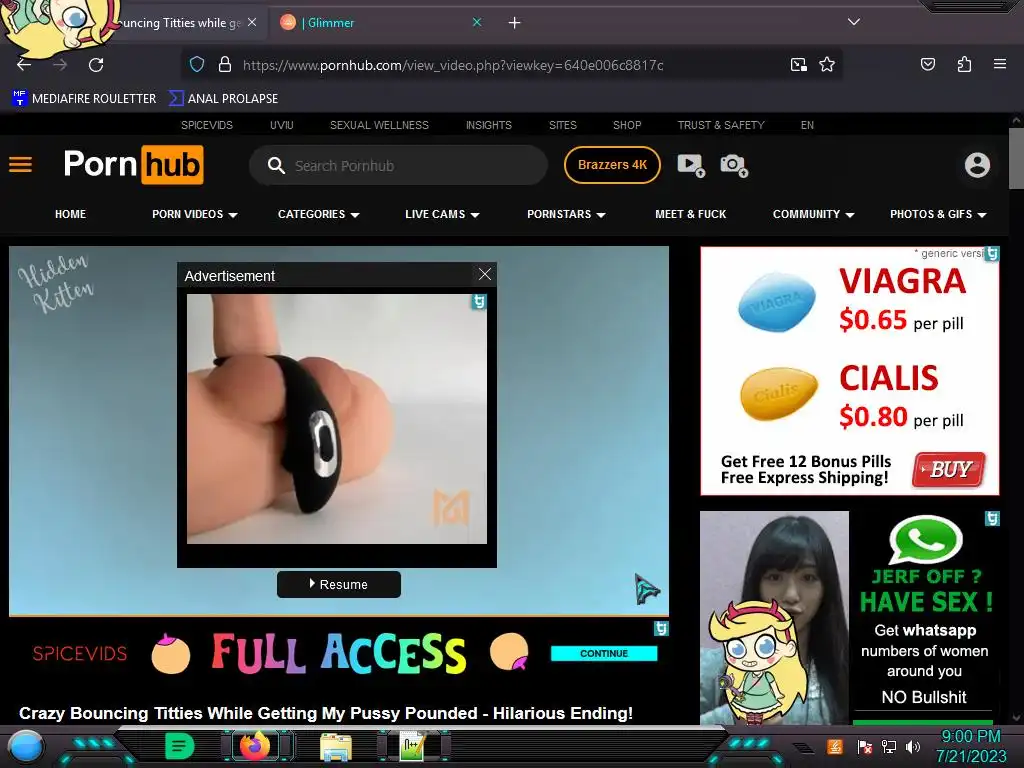
Task: Click the ad info badge on the FULL ACCESS banner
Action: [x=661, y=628]
